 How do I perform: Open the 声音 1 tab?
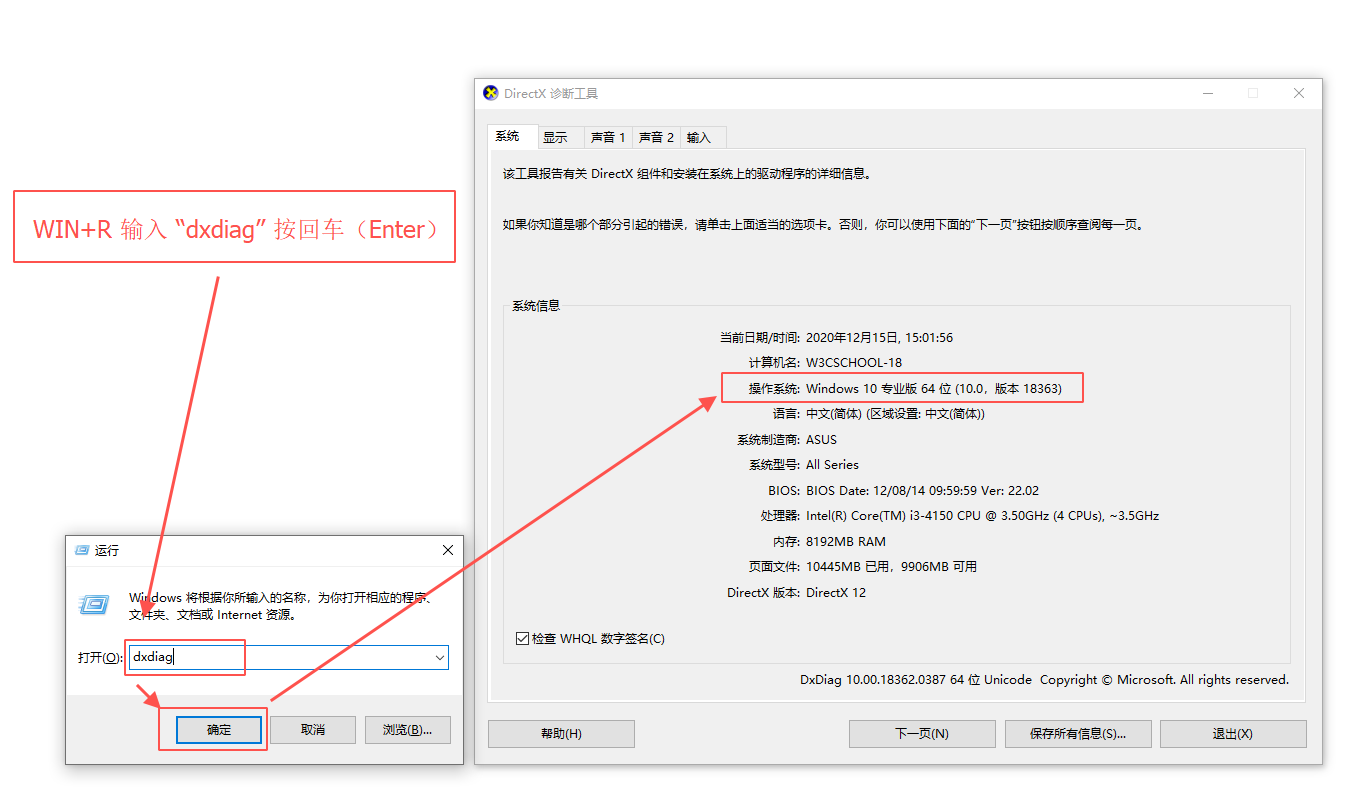pos(608,137)
